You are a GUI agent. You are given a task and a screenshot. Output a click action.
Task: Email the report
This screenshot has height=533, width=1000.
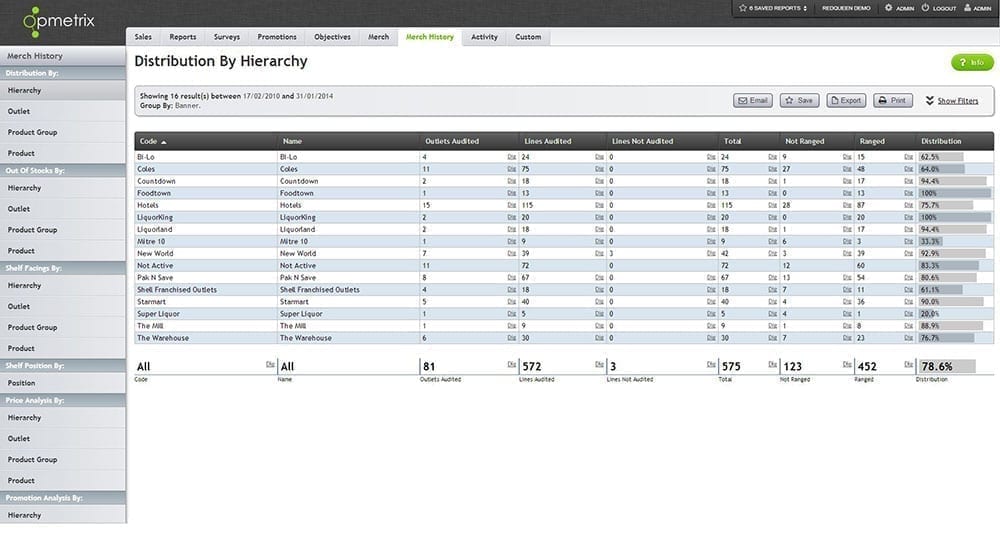[753, 101]
